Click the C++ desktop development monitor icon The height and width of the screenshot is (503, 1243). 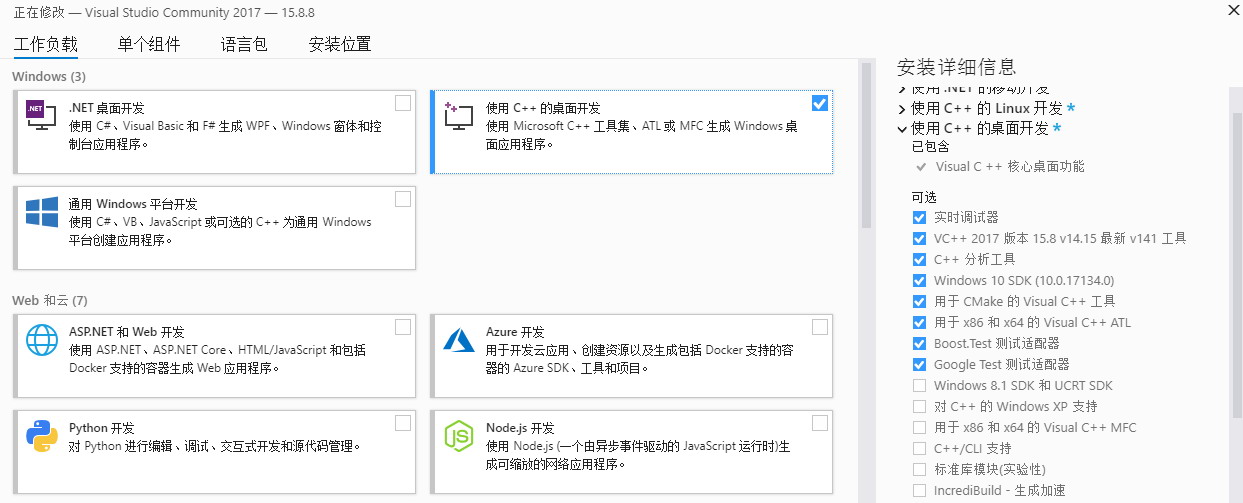click(458, 118)
